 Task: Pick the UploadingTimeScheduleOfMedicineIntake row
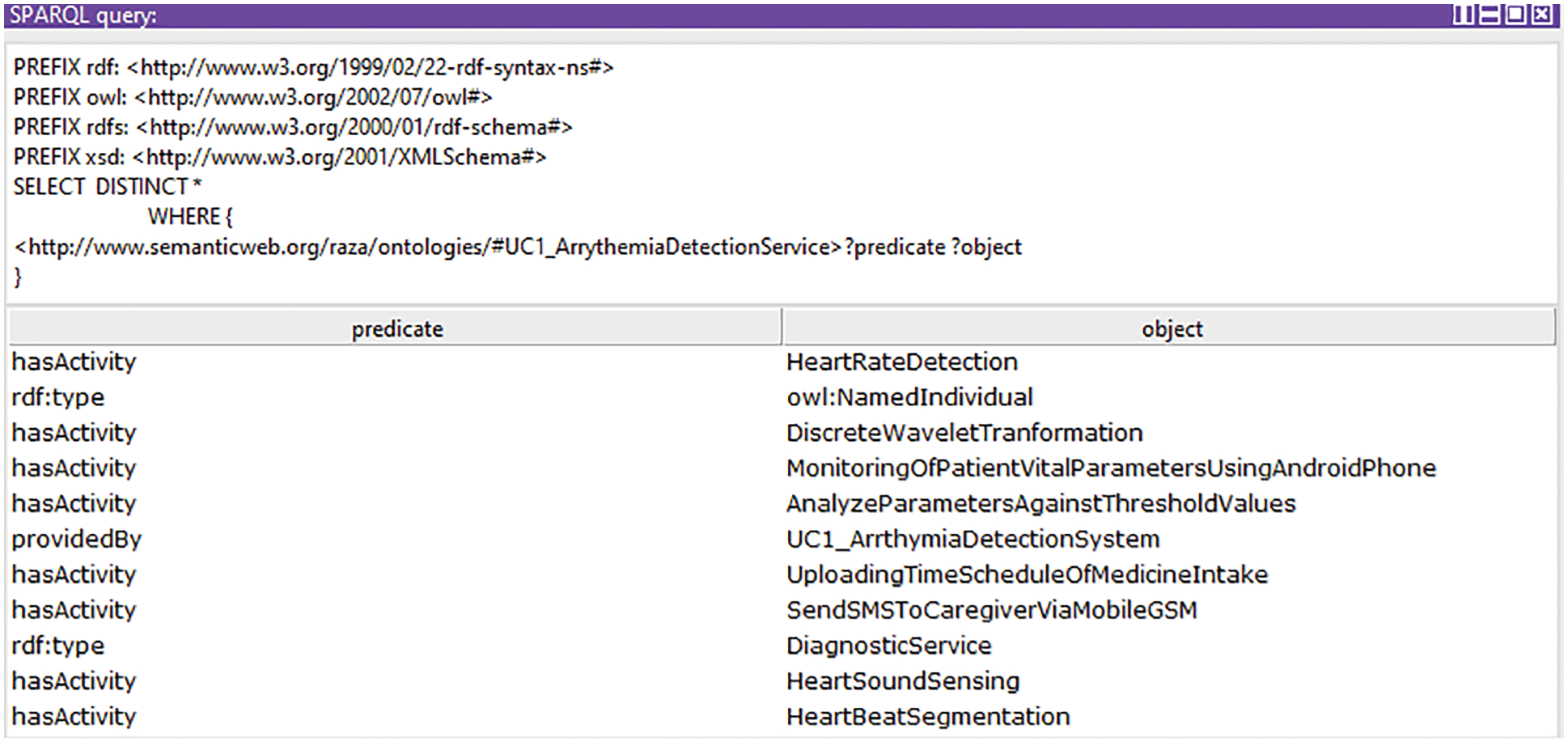coord(1027,575)
